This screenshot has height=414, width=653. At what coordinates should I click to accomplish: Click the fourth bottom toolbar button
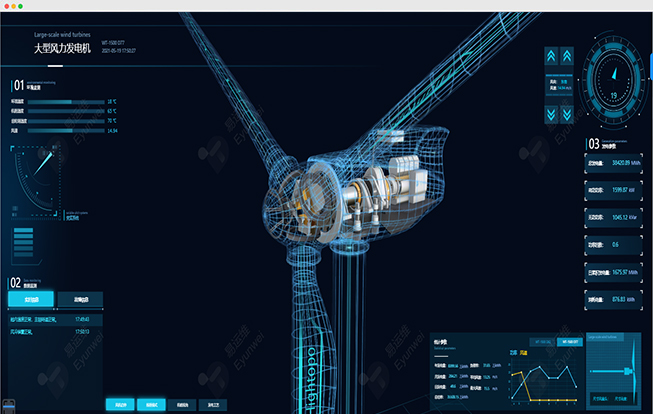click(213, 405)
